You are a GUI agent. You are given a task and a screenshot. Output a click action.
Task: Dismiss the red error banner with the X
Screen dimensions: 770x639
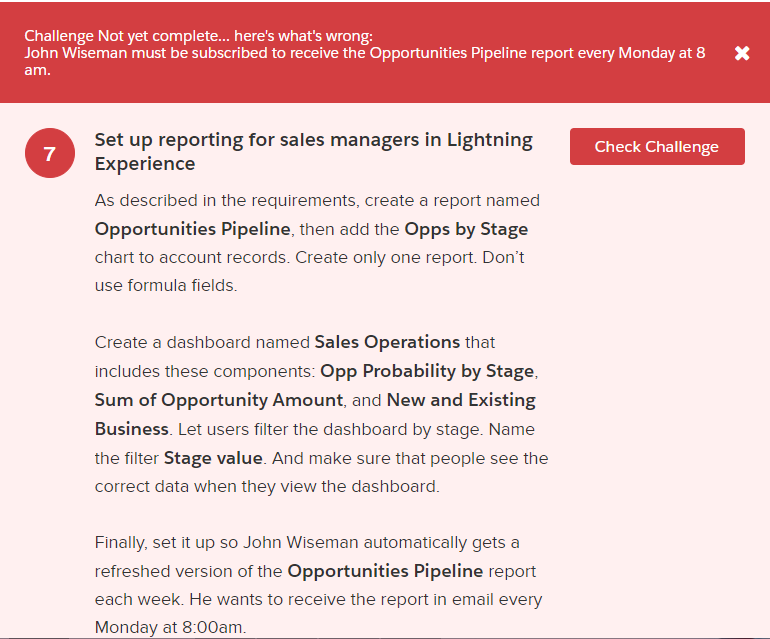(x=742, y=53)
